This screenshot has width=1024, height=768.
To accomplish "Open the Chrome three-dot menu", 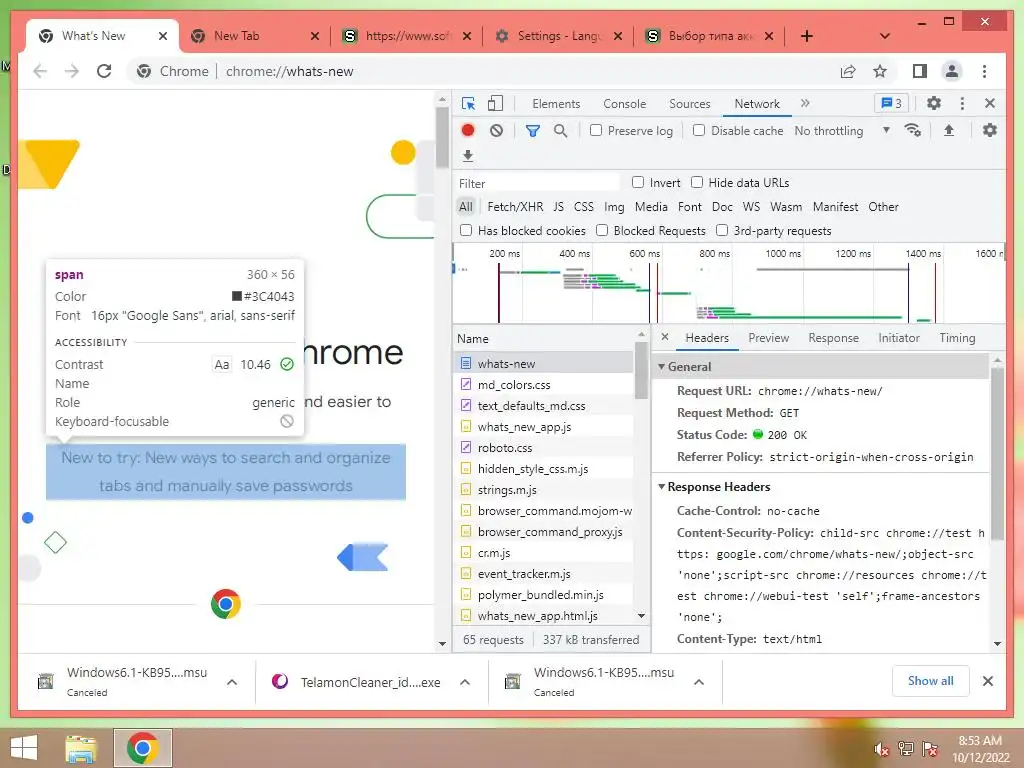I will point(984,71).
